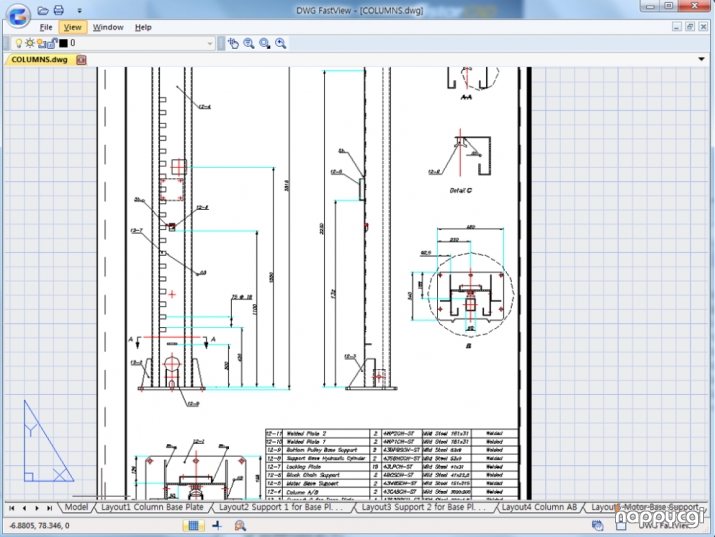Open the Help menu
This screenshot has height=537, width=715.
click(143, 27)
